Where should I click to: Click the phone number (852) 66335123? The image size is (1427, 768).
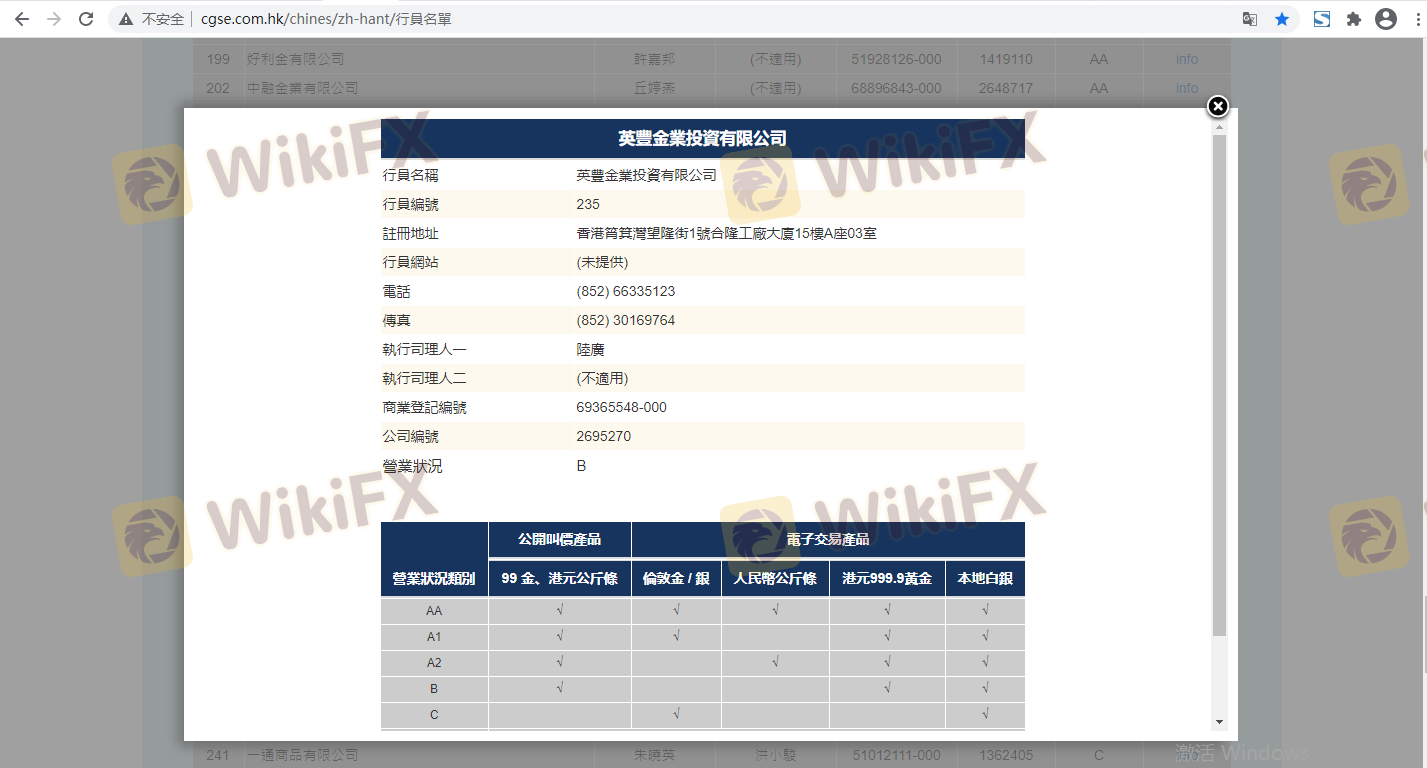(x=625, y=291)
